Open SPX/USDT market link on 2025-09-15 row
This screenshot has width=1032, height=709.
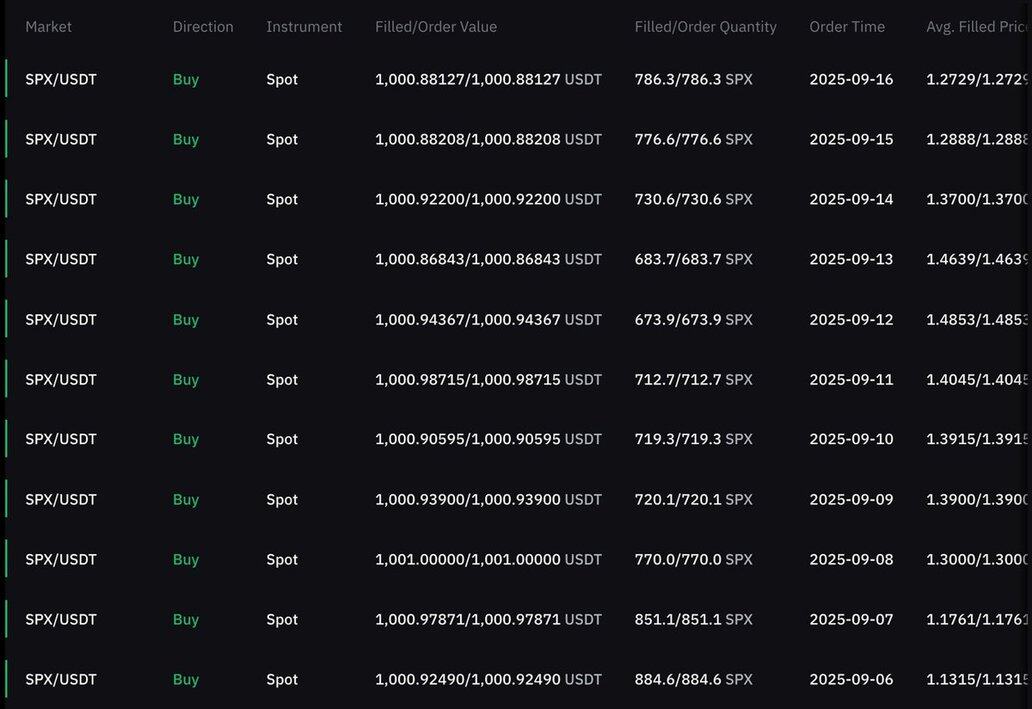coord(61,140)
